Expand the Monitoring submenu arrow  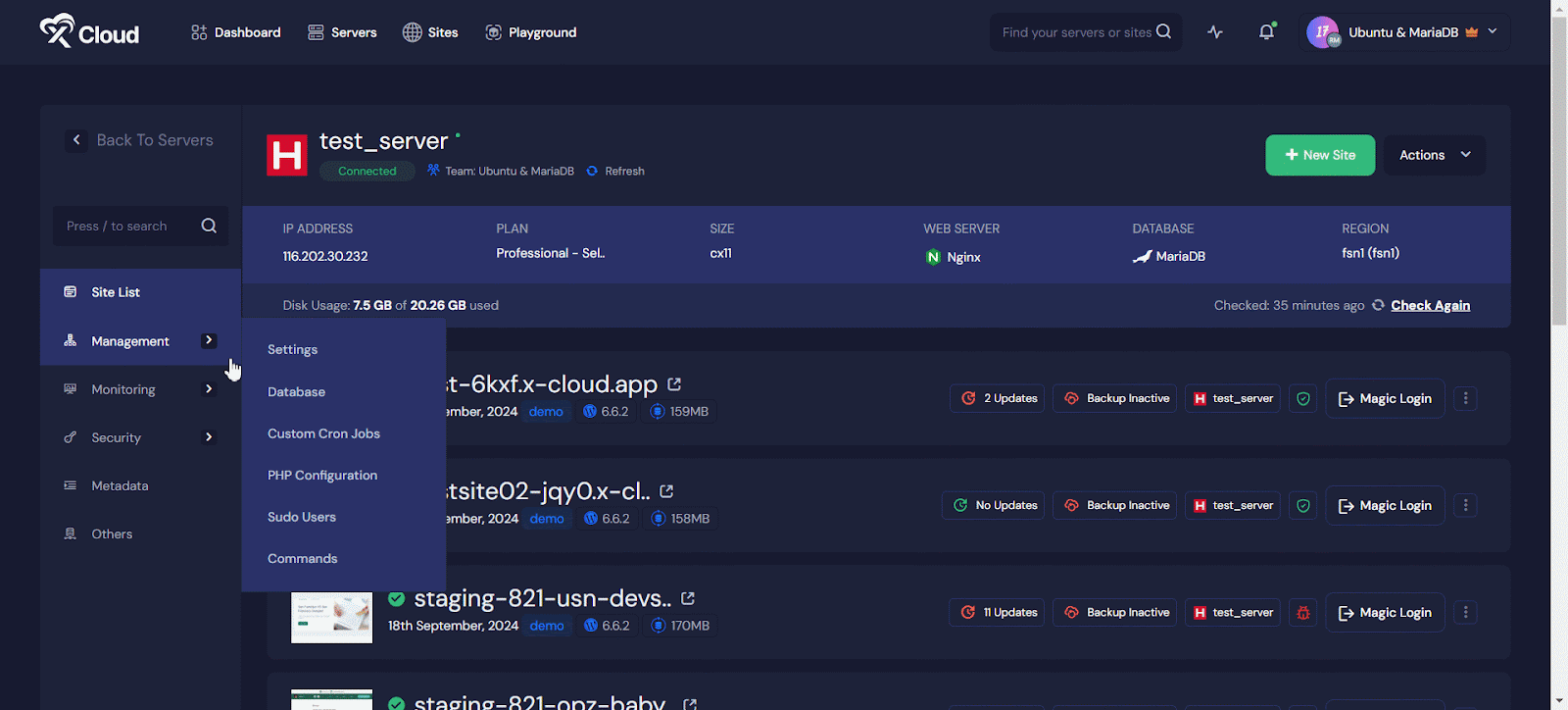click(x=209, y=389)
